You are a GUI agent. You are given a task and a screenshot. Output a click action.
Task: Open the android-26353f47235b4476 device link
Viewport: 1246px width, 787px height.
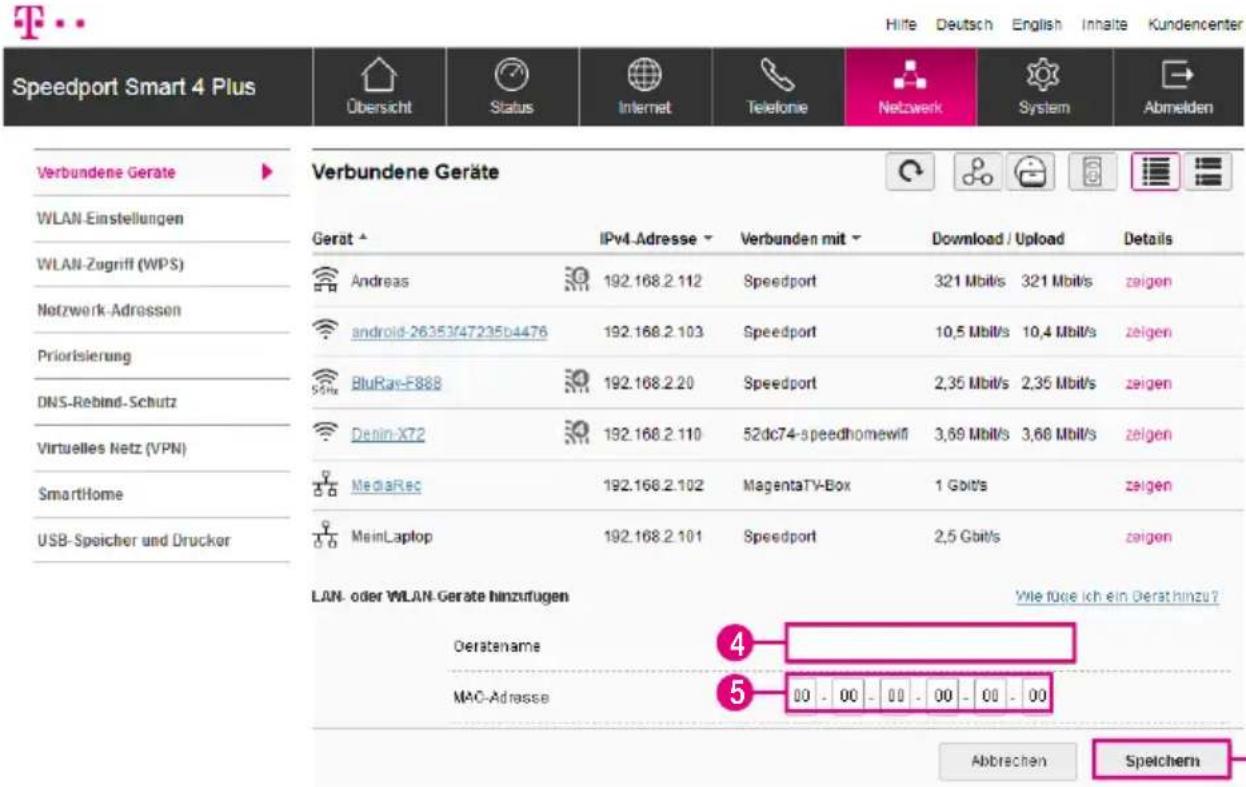click(448, 333)
